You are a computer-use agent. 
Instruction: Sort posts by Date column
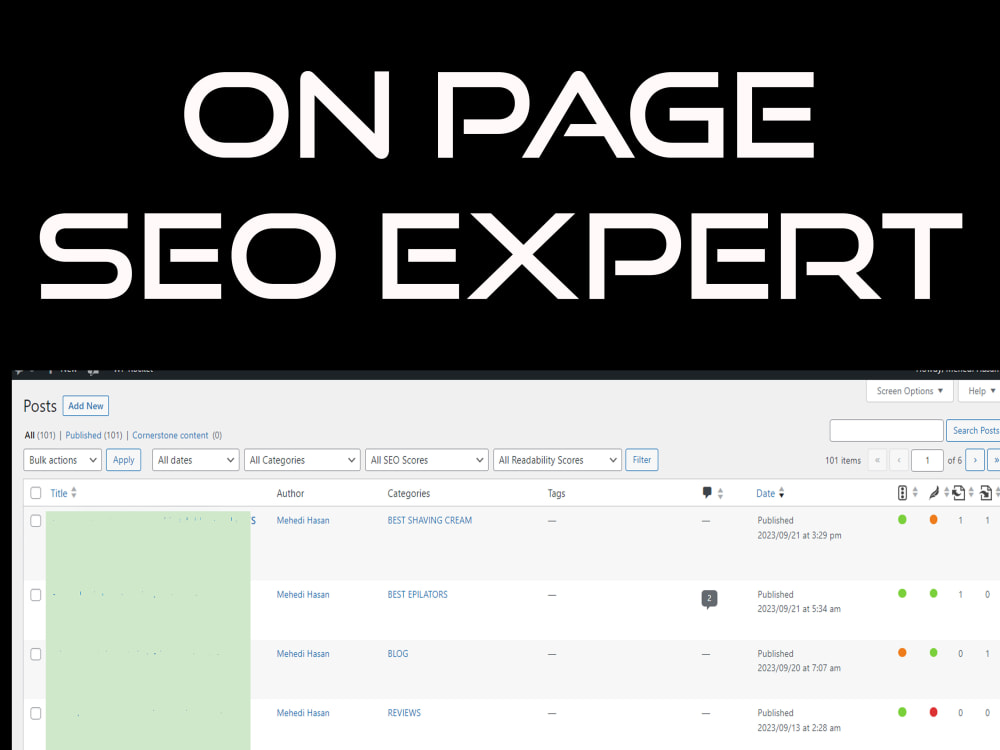(770, 493)
